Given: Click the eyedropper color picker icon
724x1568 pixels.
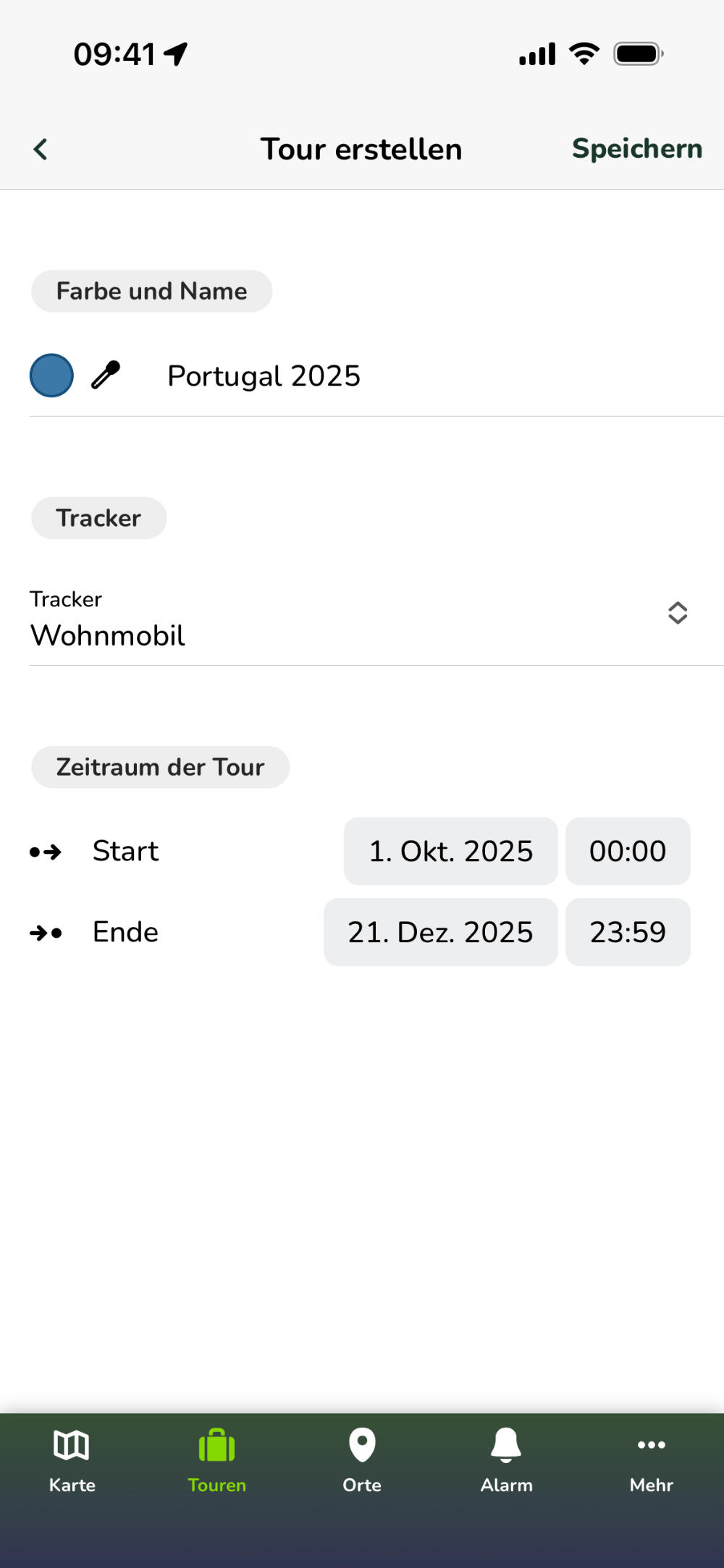Looking at the screenshot, I should pyautogui.click(x=106, y=376).
